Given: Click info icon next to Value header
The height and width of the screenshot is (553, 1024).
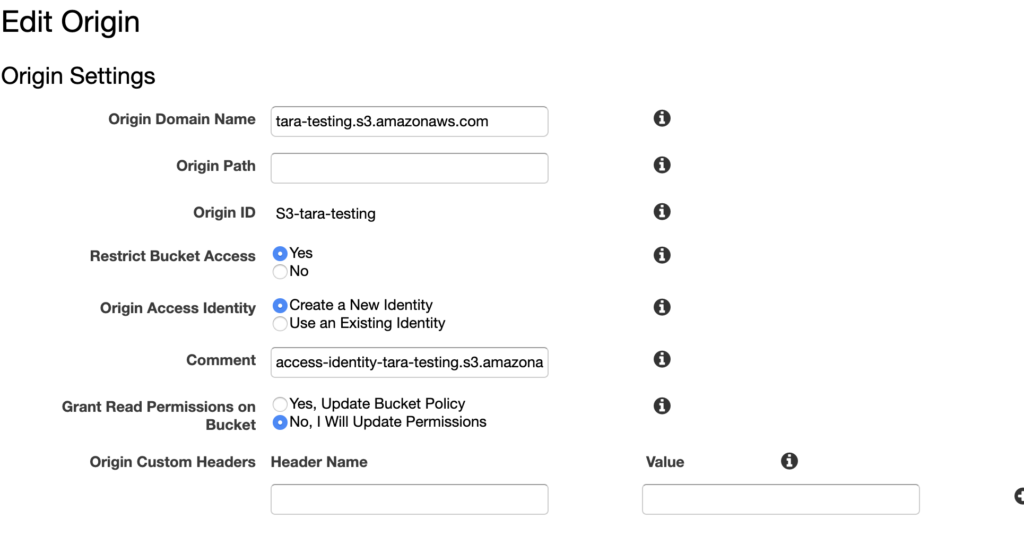Looking at the screenshot, I should [789, 461].
